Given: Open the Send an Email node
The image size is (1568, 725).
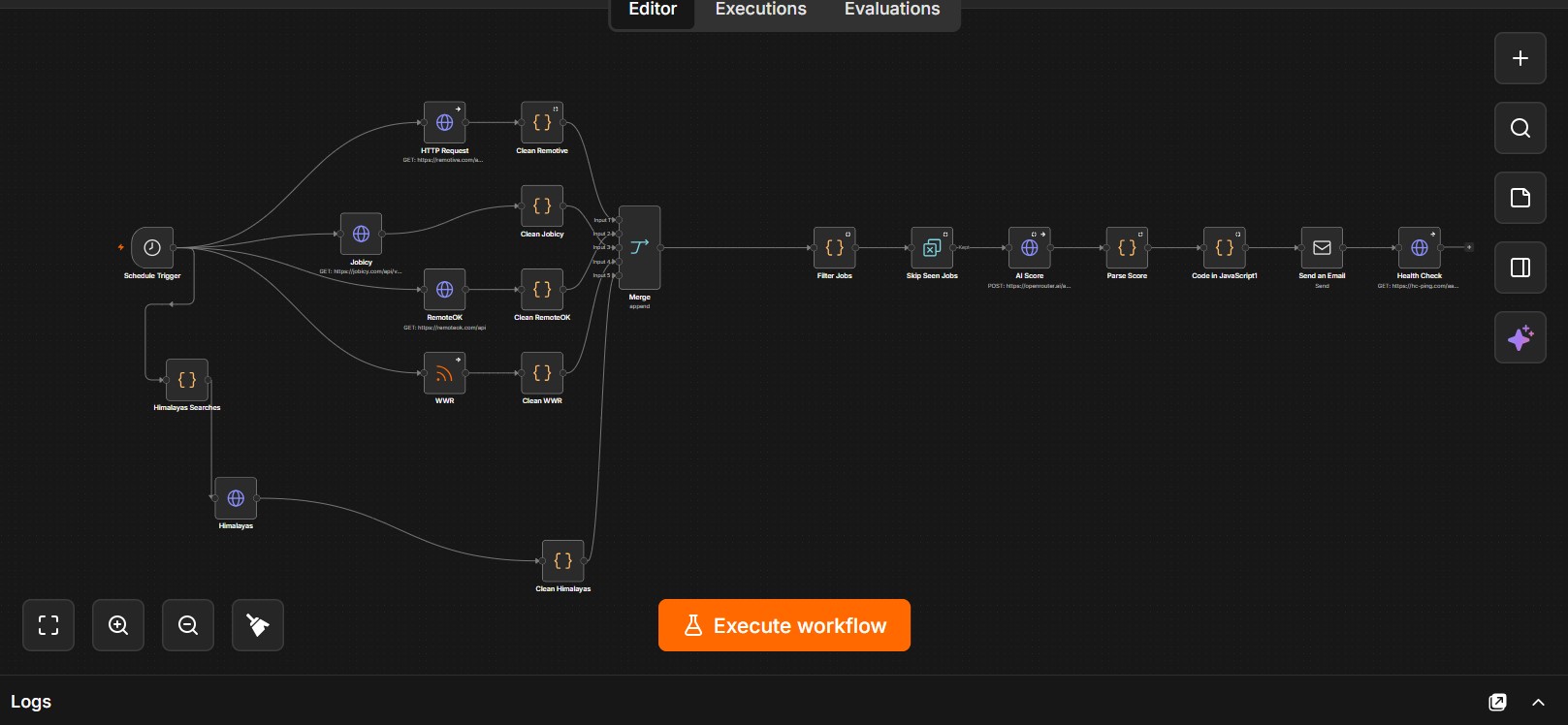Looking at the screenshot, I should [1322, 248].
